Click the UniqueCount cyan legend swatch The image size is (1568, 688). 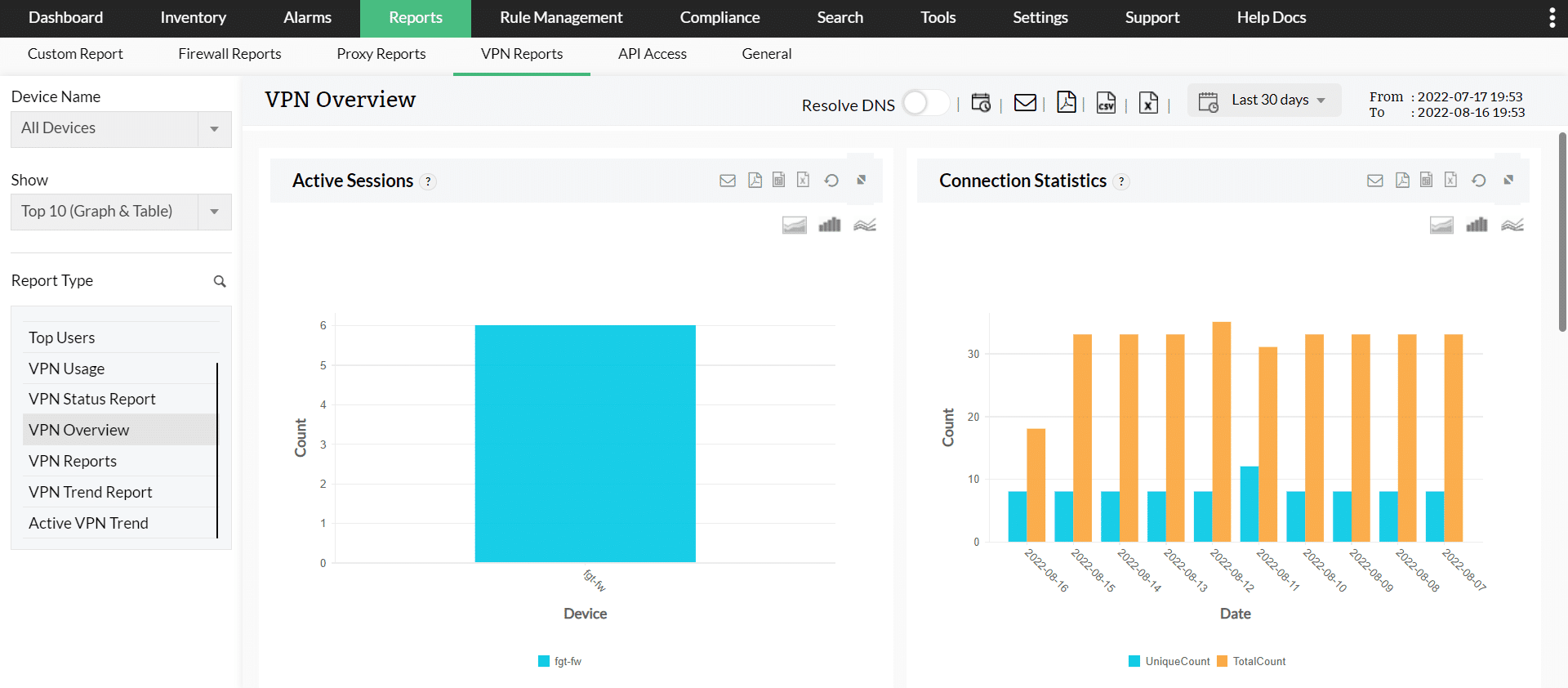pos(1134,661)
